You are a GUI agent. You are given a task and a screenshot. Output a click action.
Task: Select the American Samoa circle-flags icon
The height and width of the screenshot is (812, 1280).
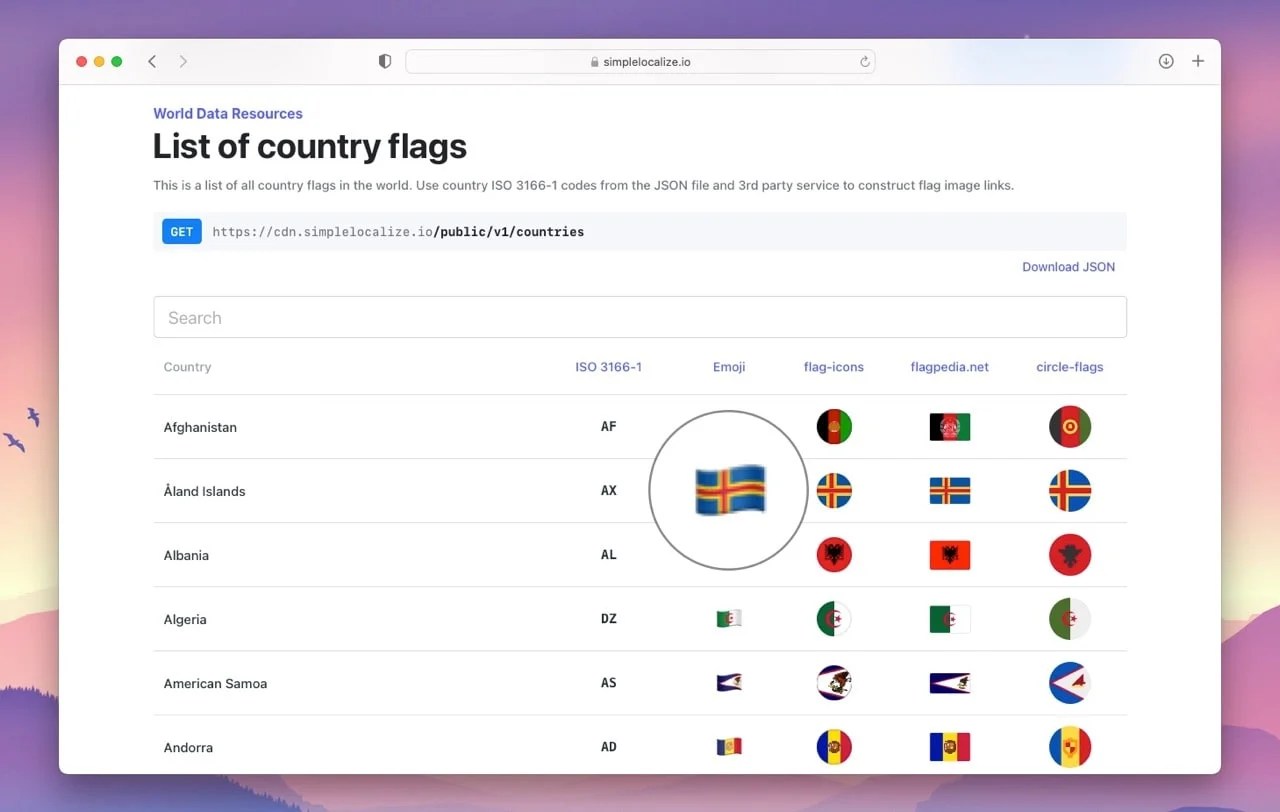coord(1070,683)
